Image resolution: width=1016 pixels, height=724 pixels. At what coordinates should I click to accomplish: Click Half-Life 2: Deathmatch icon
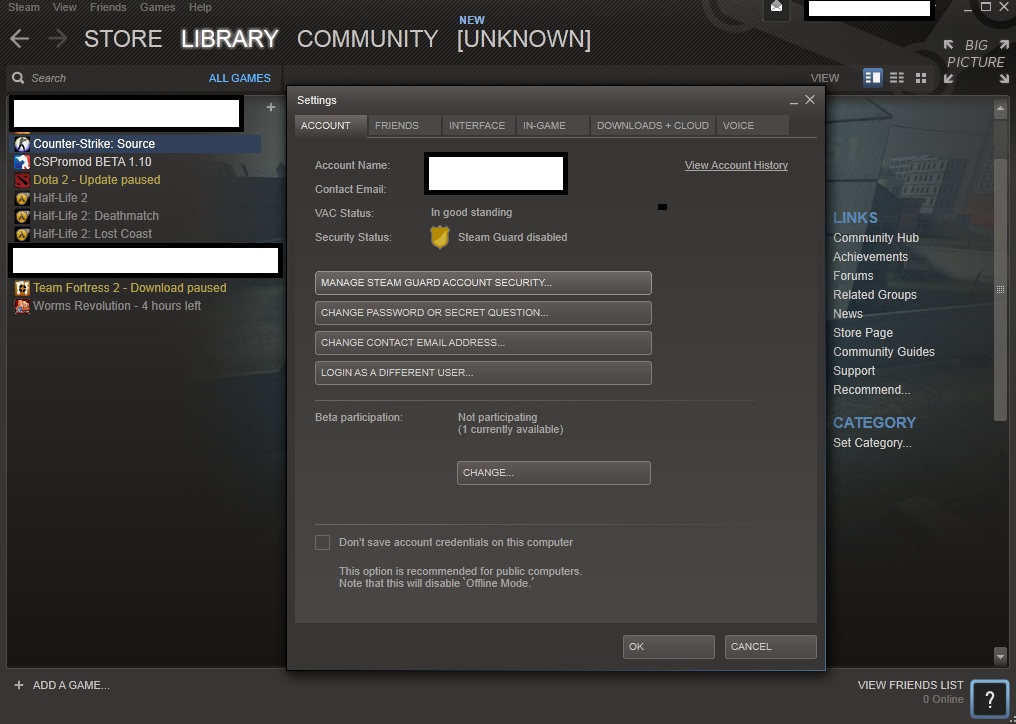22,216
